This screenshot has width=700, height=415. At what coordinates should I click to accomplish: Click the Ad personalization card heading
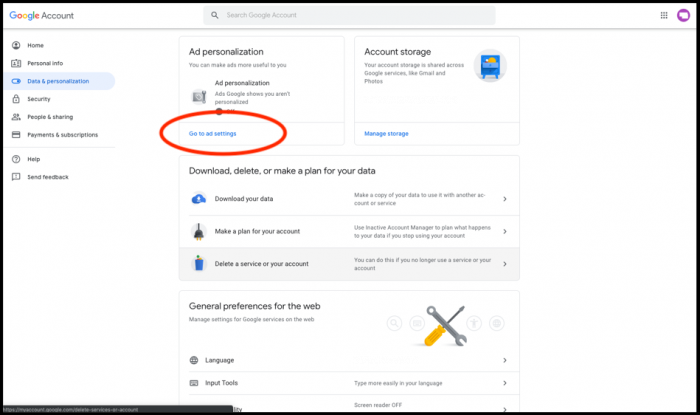(226, 52)
